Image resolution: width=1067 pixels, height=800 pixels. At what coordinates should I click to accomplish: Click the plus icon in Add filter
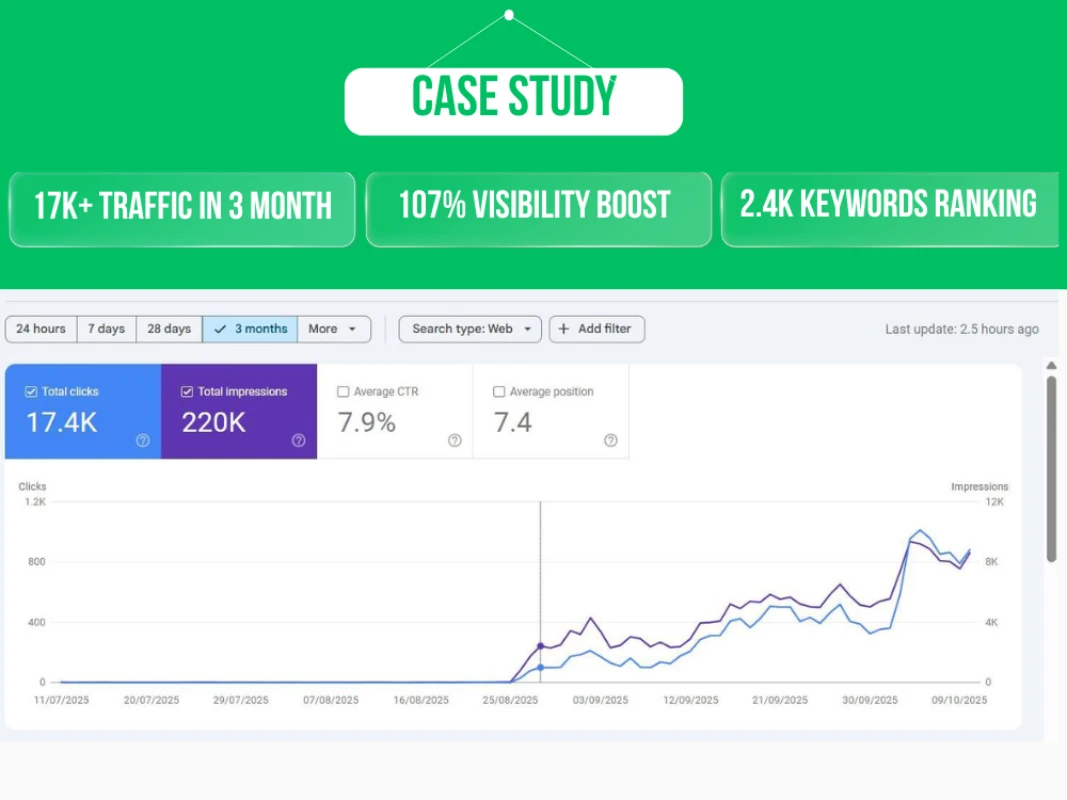point(562,329)
